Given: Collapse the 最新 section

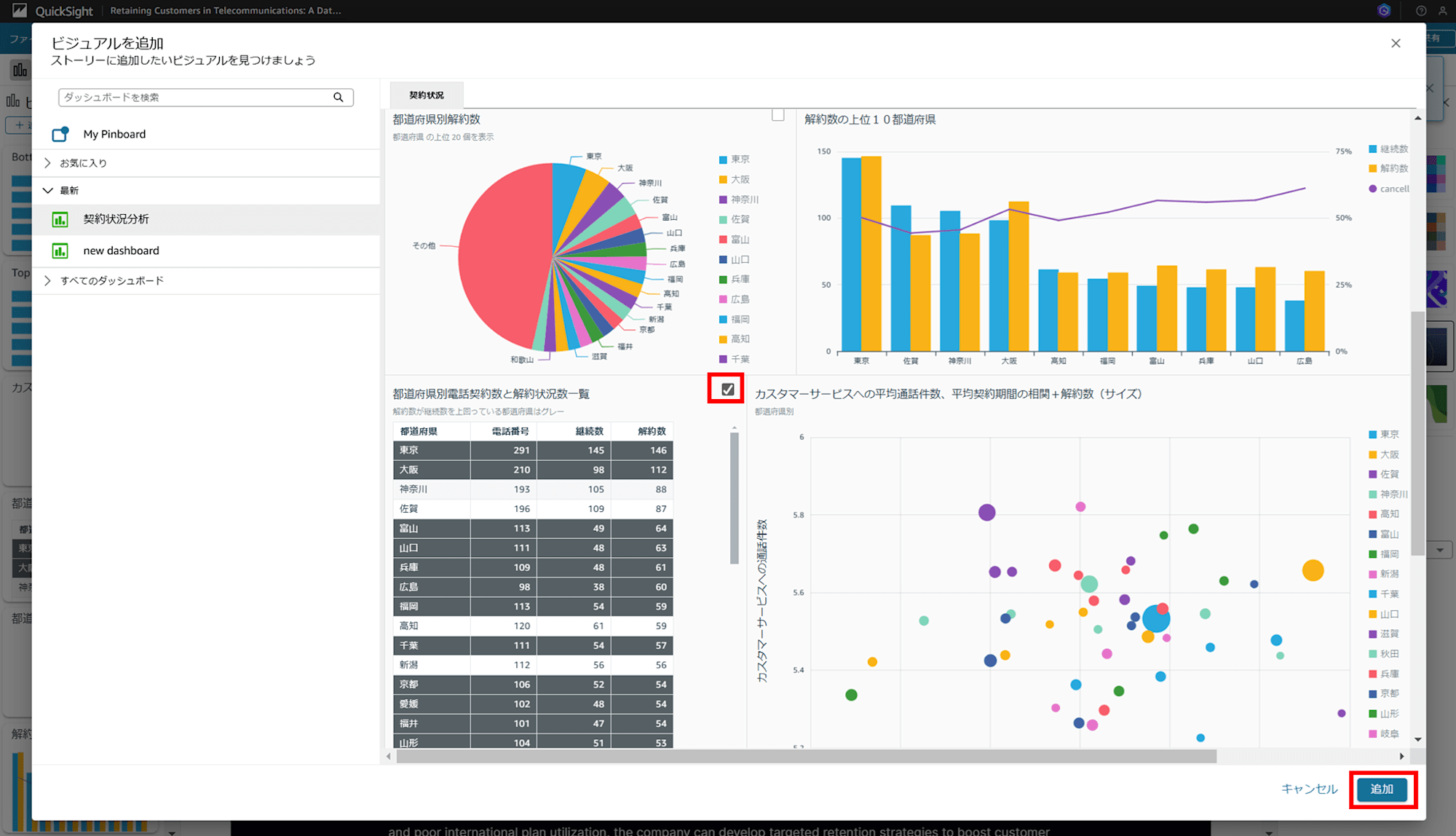Looking at the screenshot, I should [48, 191].
